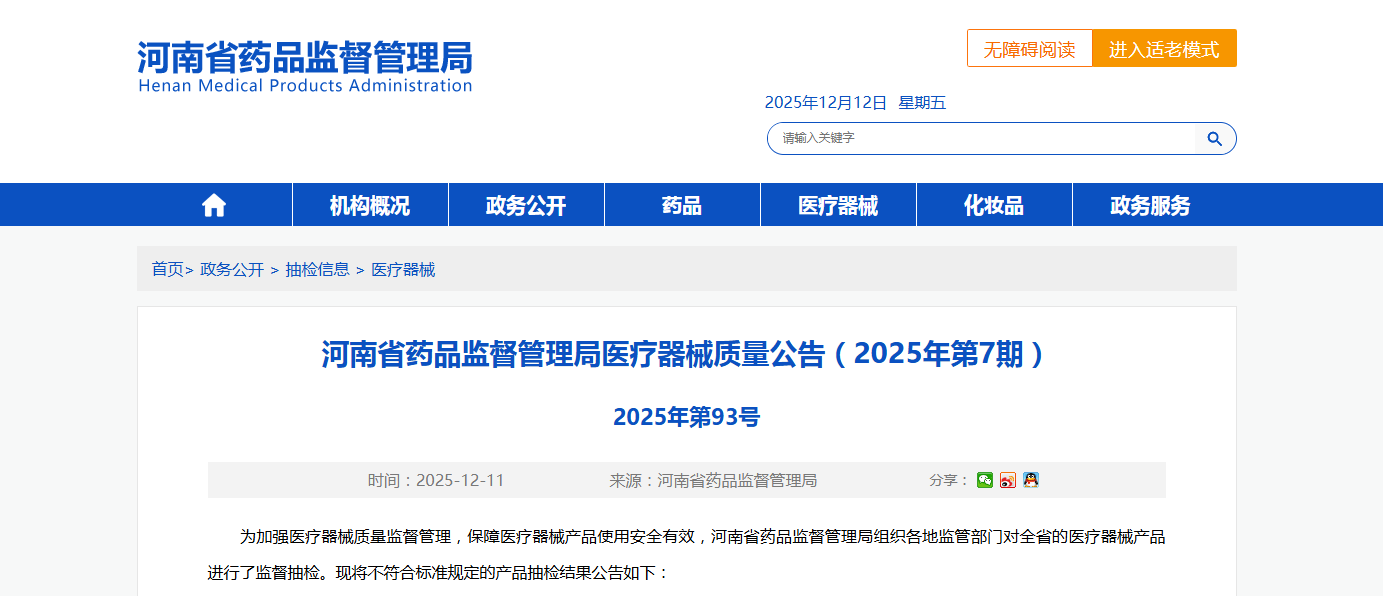The image size is (1383, 596).
Task: Expand the 政务公开 navigation menu
Action: (526, 206)
